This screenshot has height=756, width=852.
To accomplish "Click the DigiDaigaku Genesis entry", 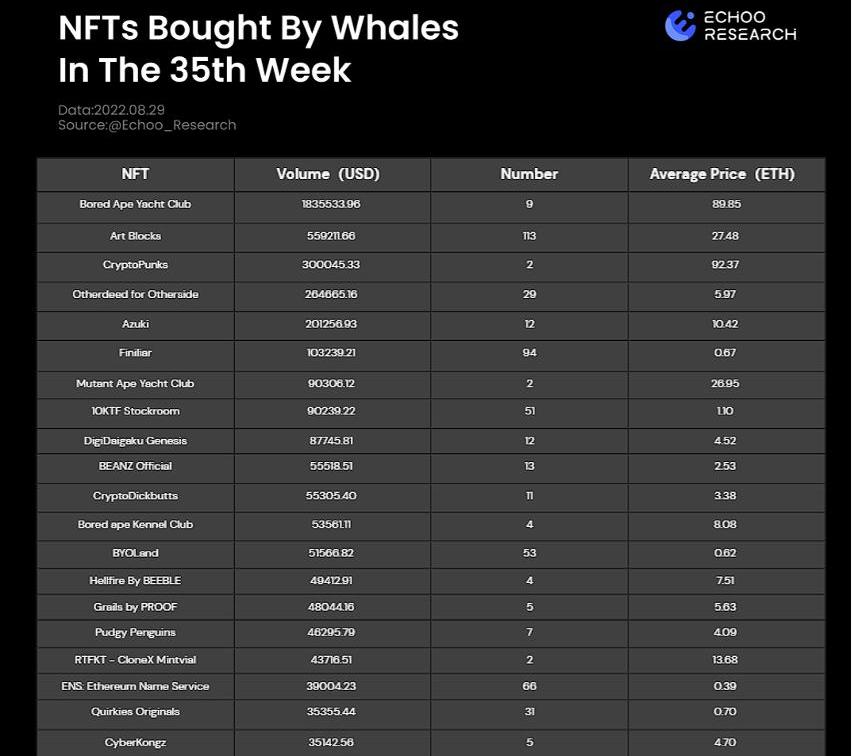I will point(135,441).
